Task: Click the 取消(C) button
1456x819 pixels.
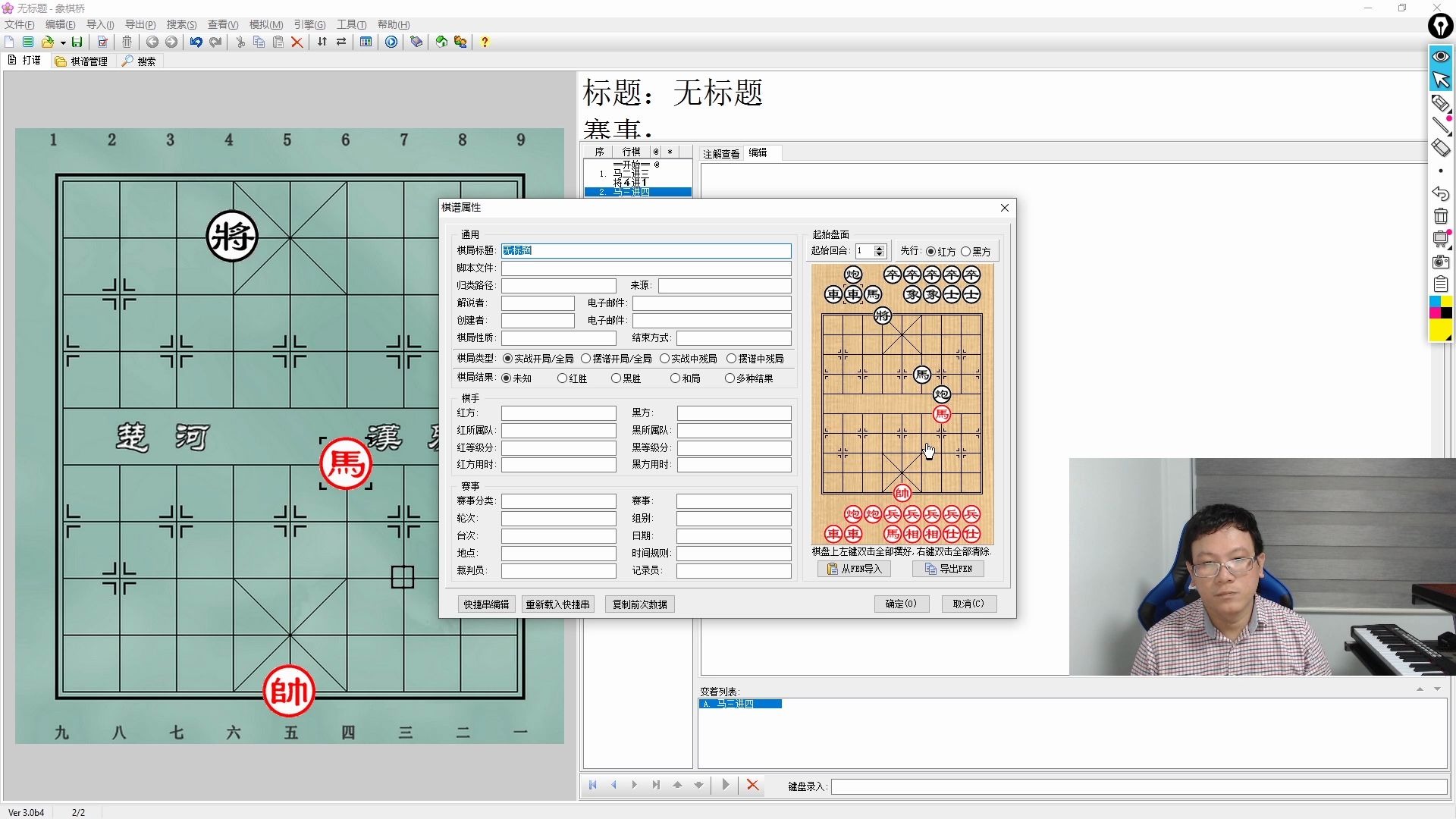Action: tap(968, 604)
